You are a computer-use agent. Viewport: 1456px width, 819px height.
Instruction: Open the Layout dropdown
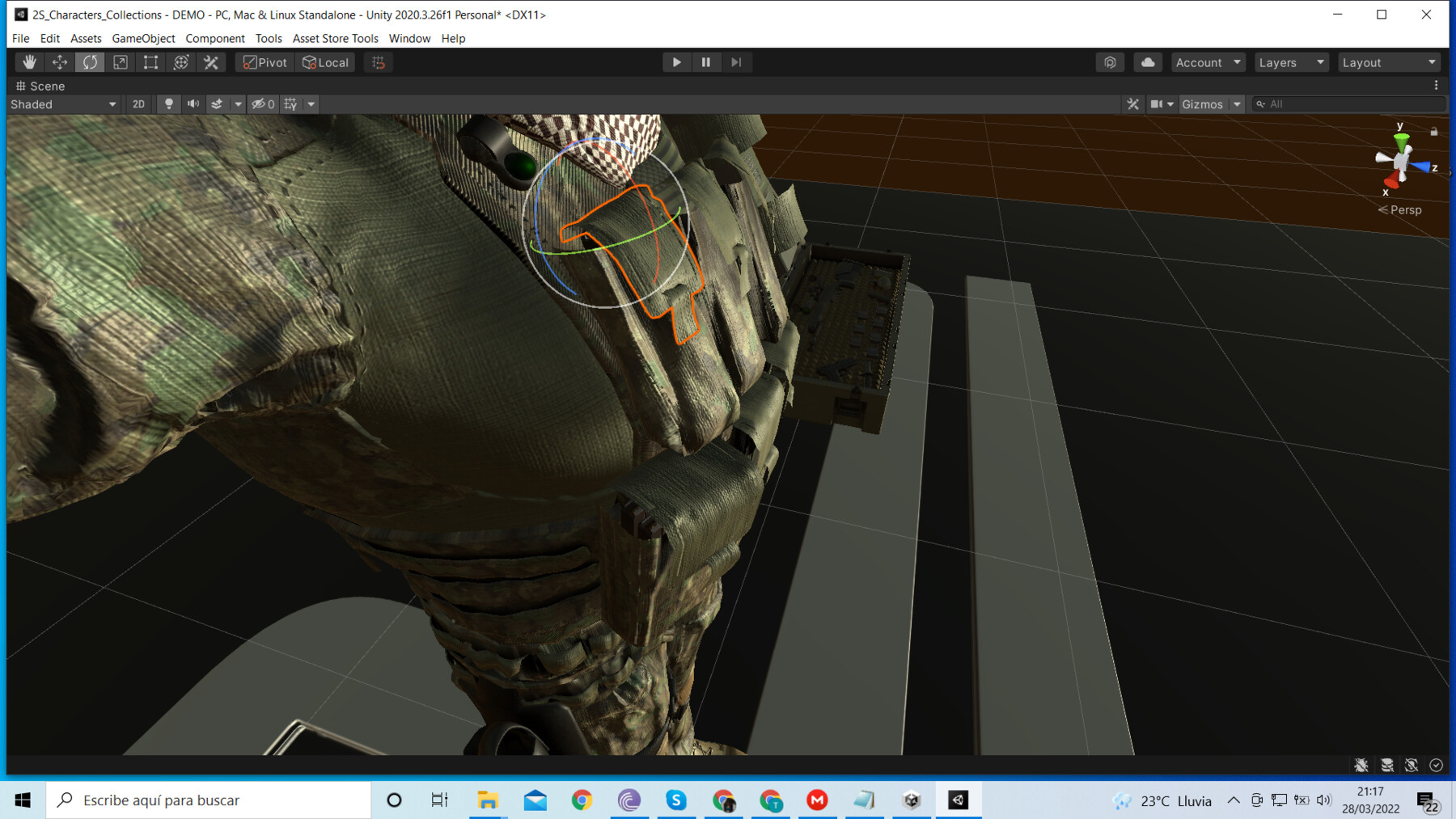(x=1389, y=62)
